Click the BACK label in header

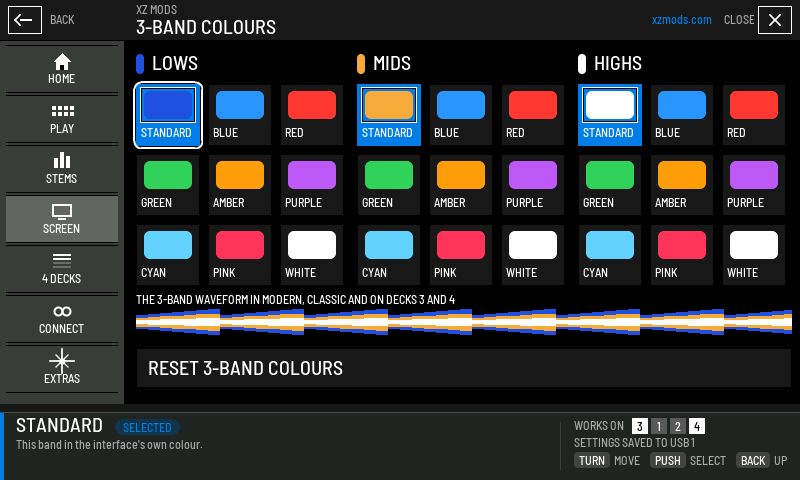point(62,20)
